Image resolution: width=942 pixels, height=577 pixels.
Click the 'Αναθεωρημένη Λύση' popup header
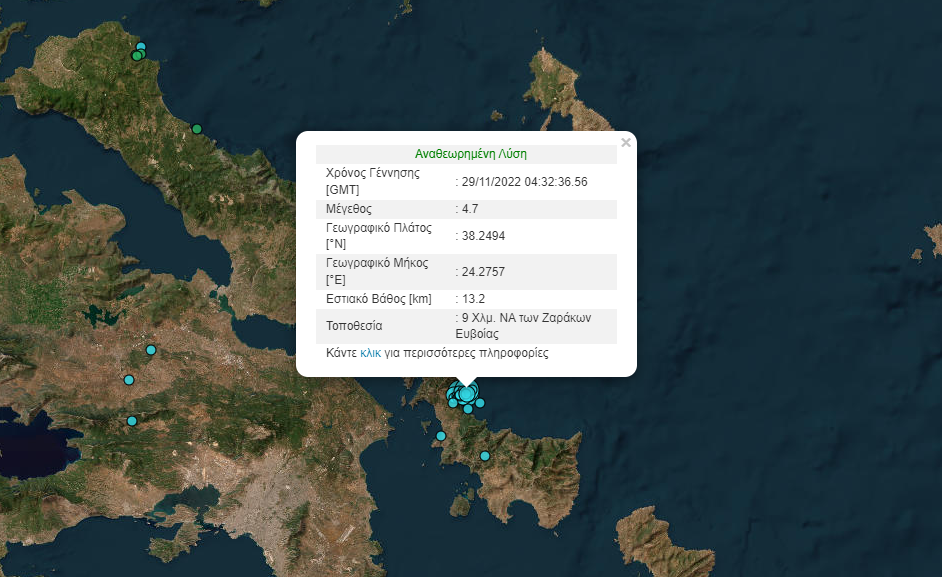pyautogui.click(x=470, y=154)
